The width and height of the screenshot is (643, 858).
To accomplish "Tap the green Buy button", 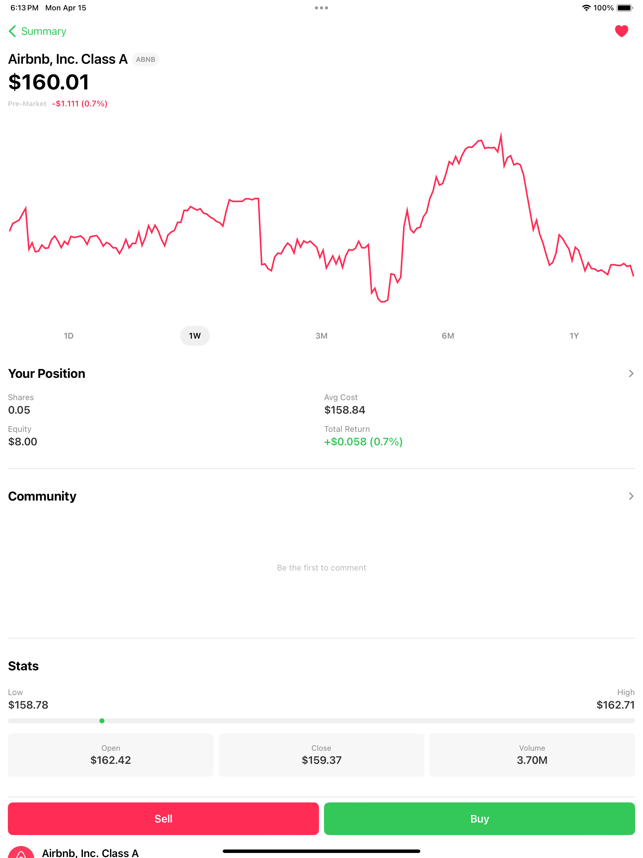I will (479, 819).
